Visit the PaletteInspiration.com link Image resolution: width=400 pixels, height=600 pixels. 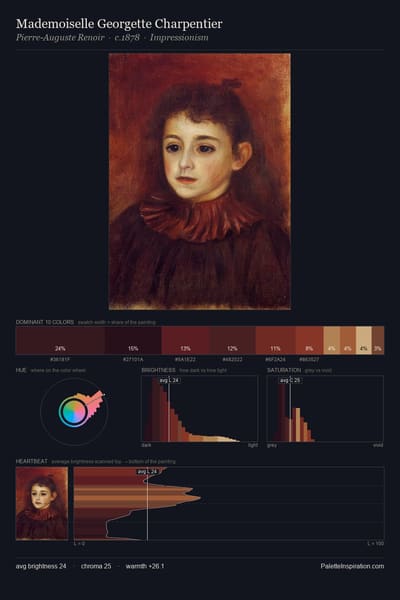pos(352,566)
